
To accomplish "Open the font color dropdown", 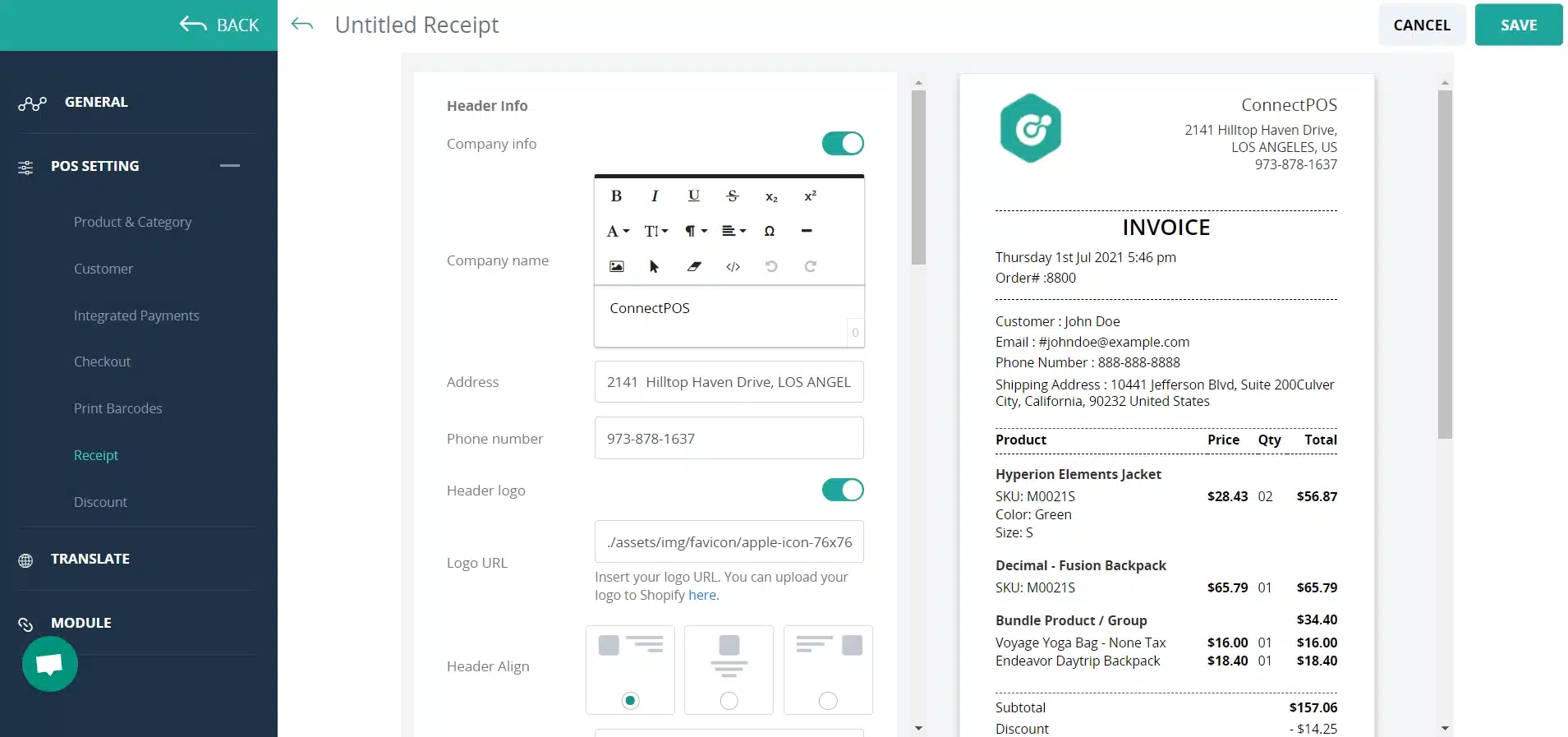I will click(x=618, y=231).
